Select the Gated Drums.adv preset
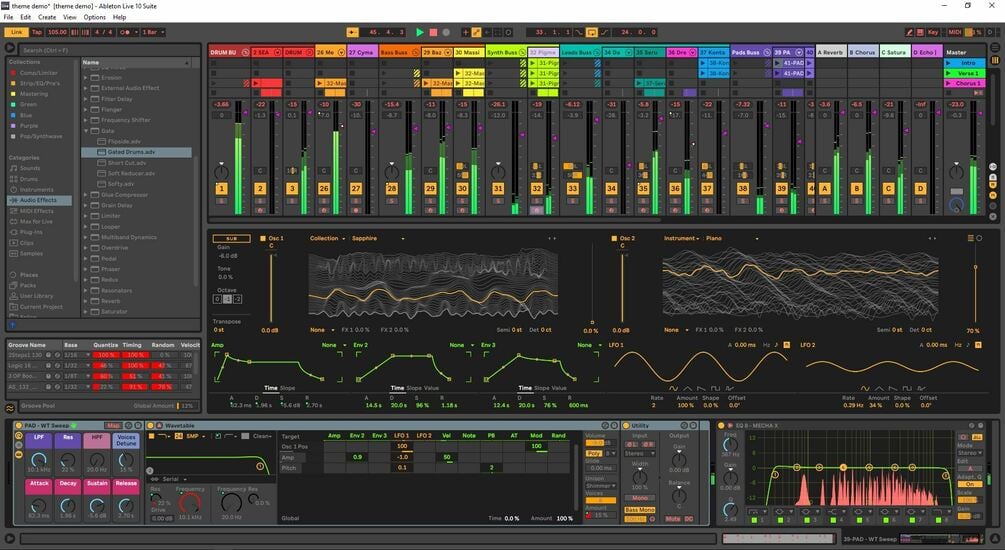Image resolution: width=1005 pixels, height=550 pixels. click(x=137, y=153)
